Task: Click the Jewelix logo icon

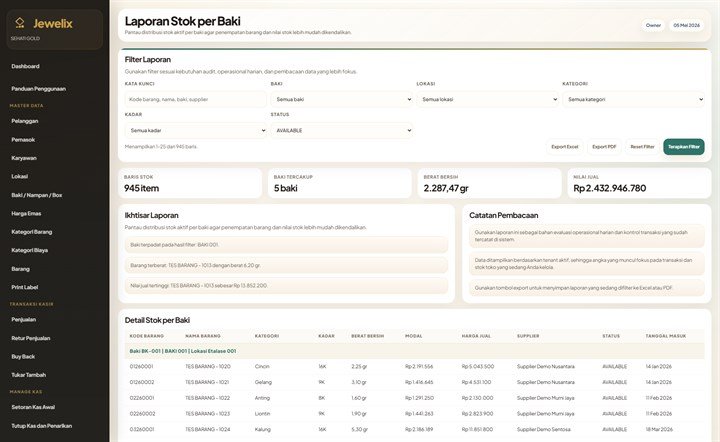Action: 20,22
